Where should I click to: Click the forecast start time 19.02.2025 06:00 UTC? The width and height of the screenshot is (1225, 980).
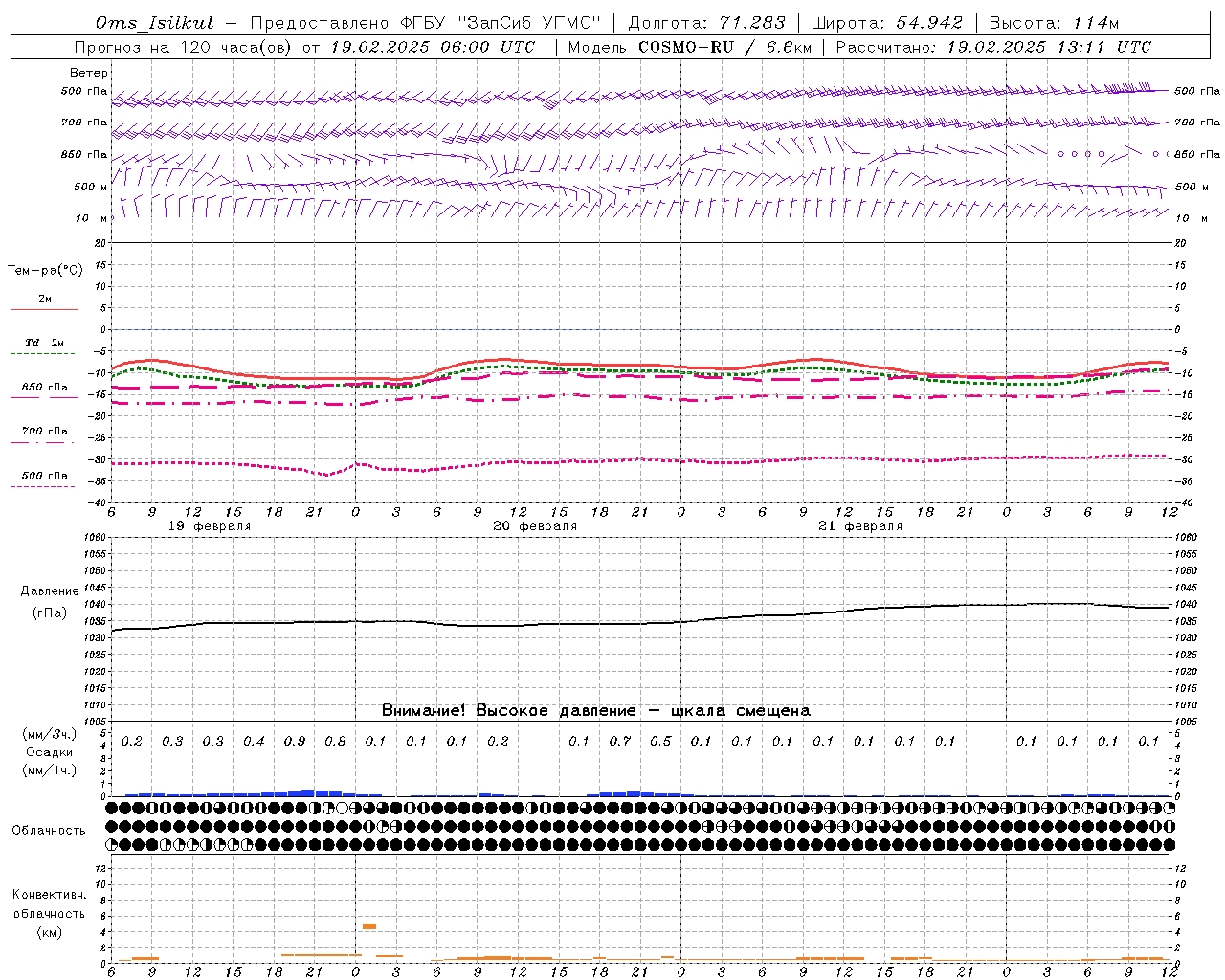coord(433,47)
